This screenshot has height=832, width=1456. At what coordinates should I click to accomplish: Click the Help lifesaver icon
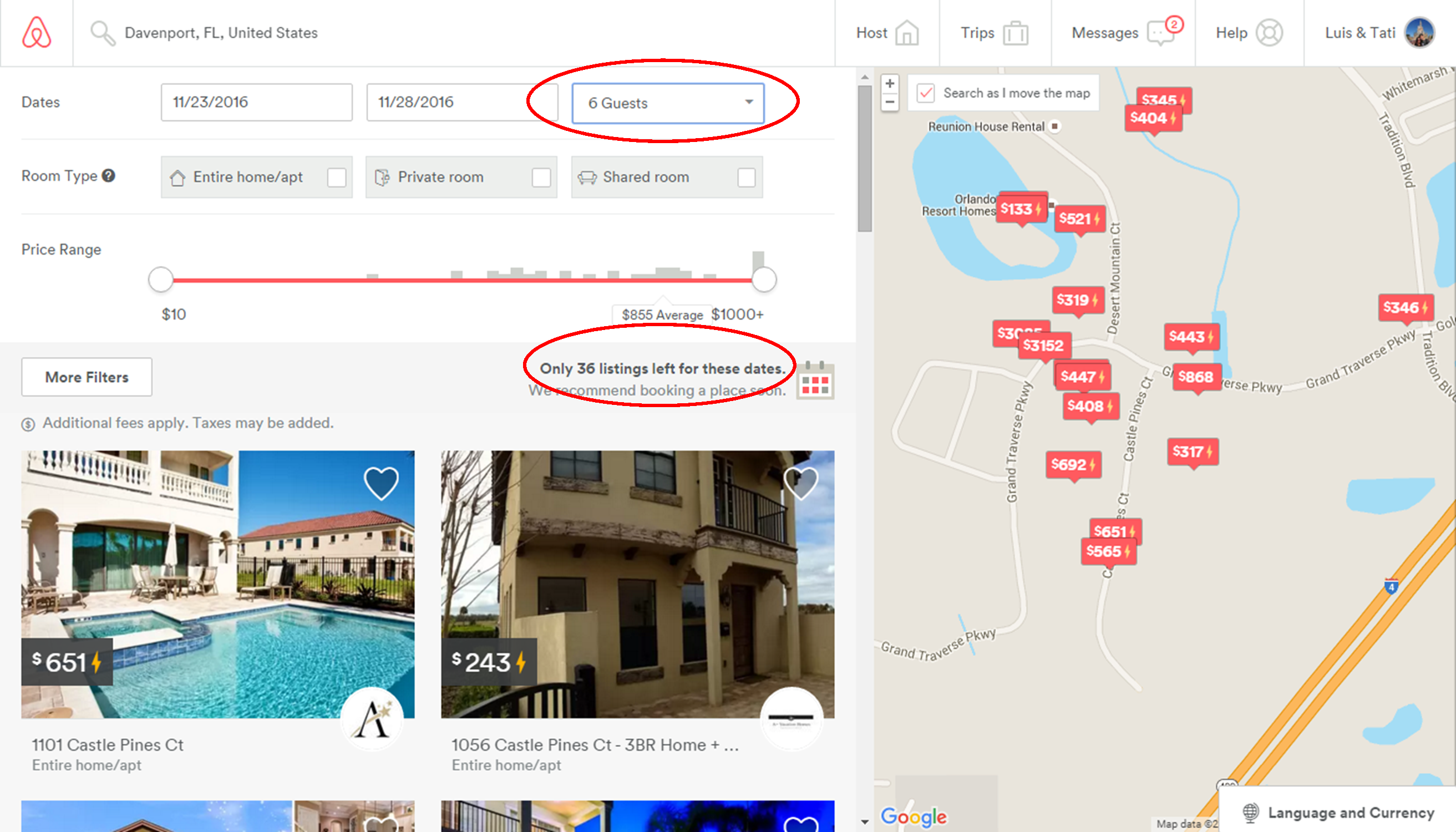coord(1269,33)
